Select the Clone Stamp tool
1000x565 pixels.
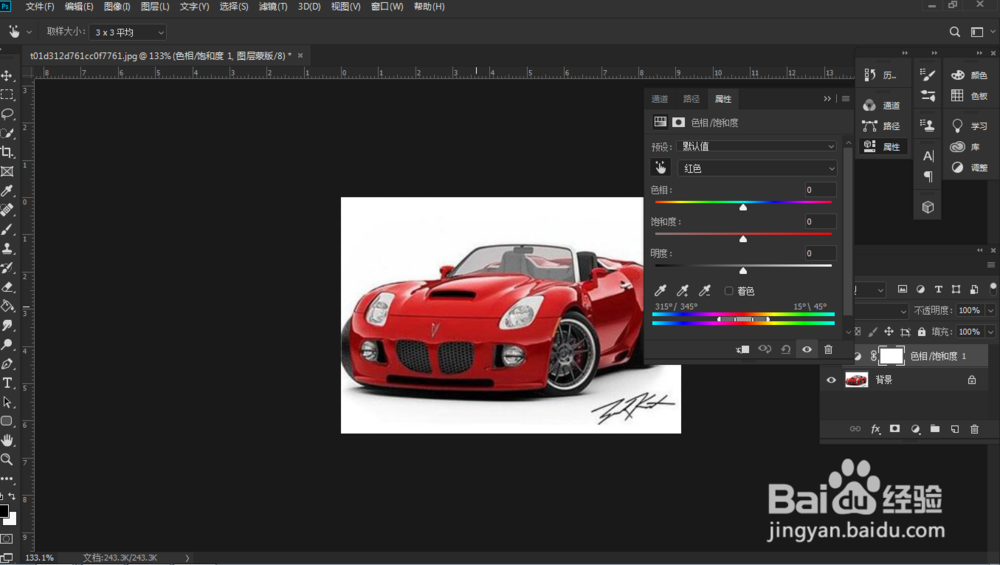(x=7, y=248)
